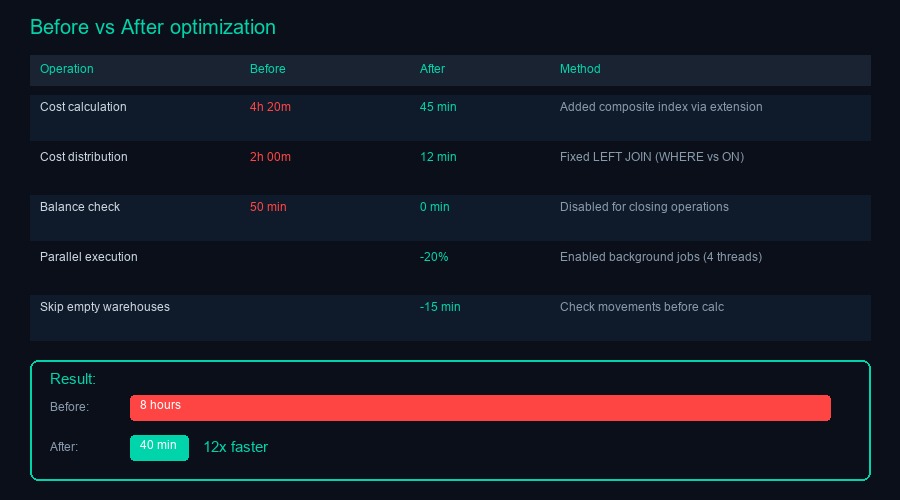Viewport: 900px width, 500px height.
Task: Click the red 8 hours bar
Action: [480, 408]
